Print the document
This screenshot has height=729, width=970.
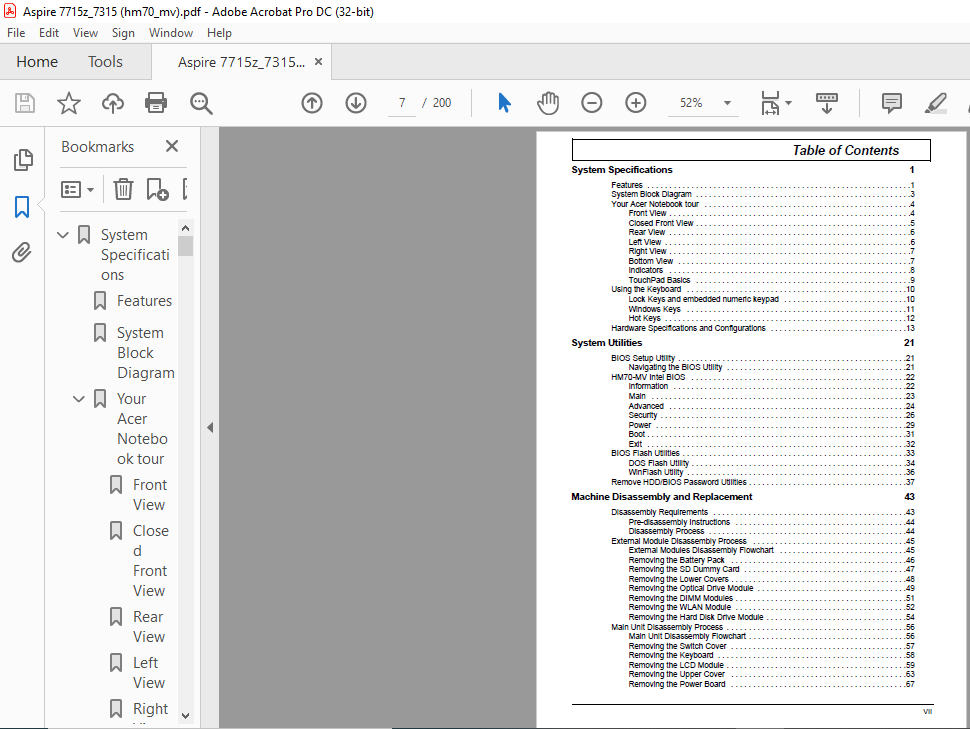pyautogui.click(x=156, y=103)
